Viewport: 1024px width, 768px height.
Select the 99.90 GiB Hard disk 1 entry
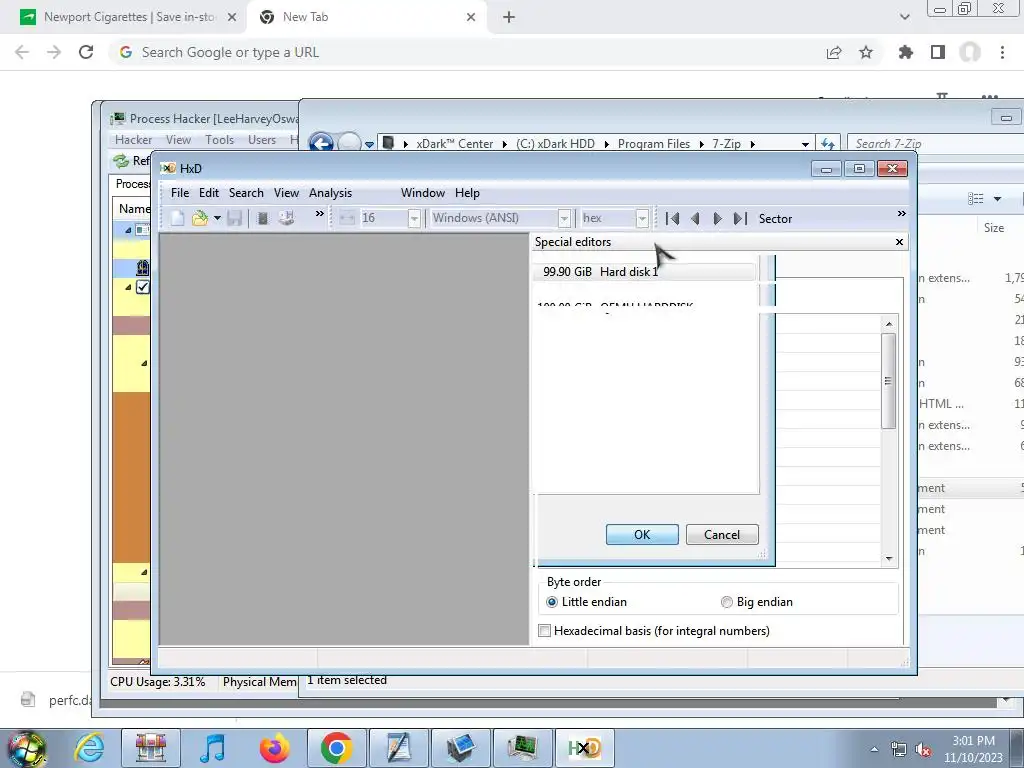(x=645, y=272)
